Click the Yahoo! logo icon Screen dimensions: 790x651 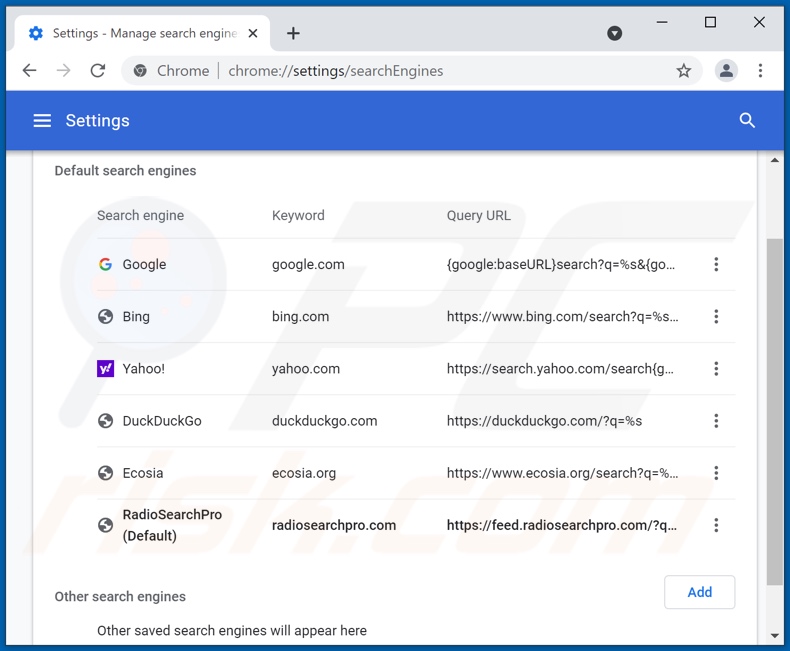pyautogui.click(x=105, y=369)
